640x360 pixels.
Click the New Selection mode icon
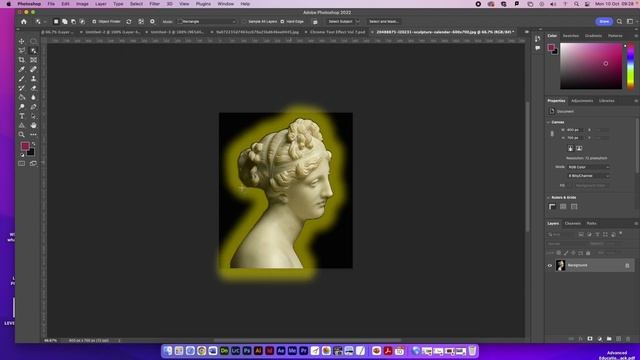click(56, 22)
